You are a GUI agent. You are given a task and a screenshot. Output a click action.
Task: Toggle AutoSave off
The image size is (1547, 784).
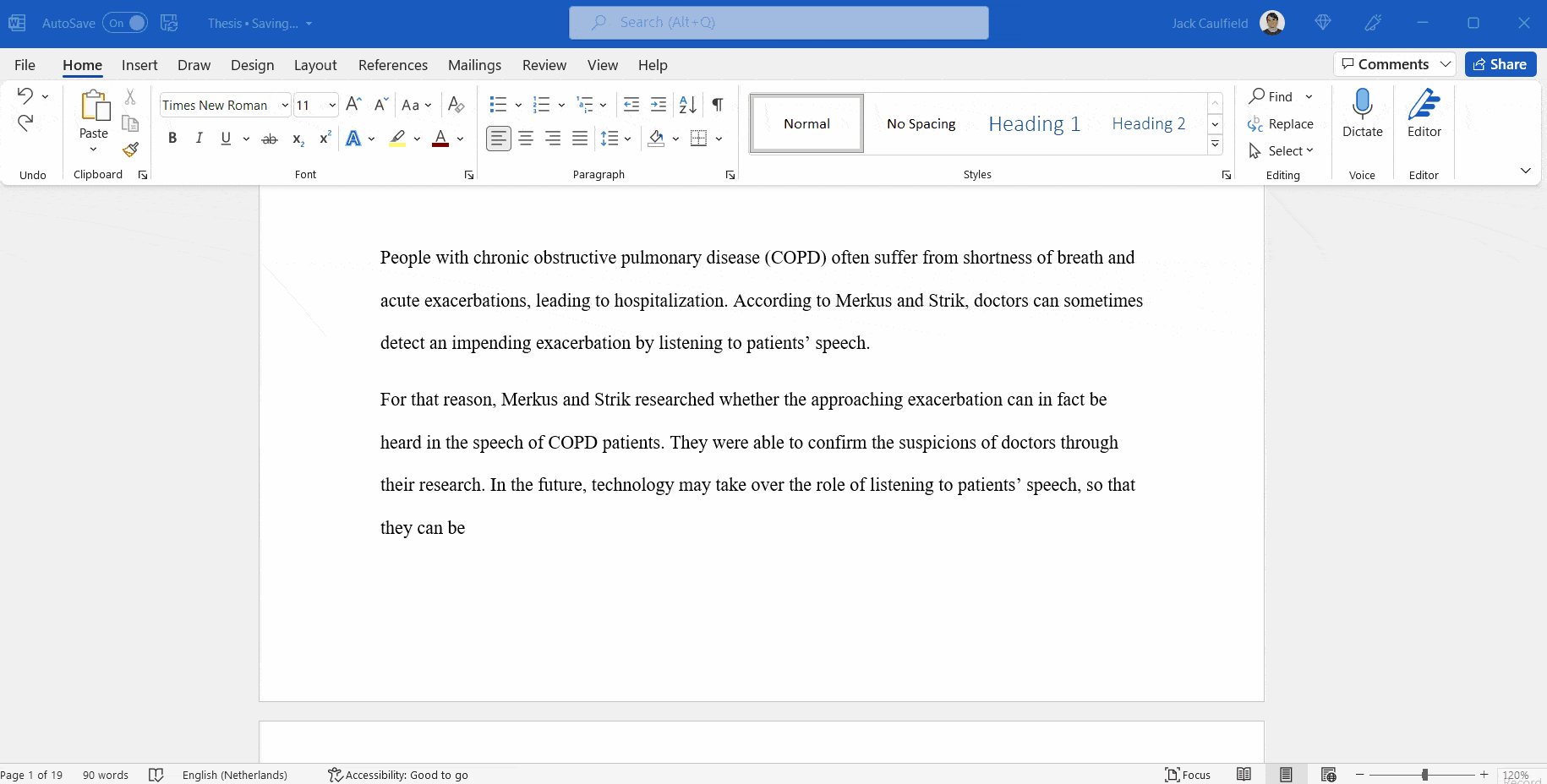click(x=125, y=23)
